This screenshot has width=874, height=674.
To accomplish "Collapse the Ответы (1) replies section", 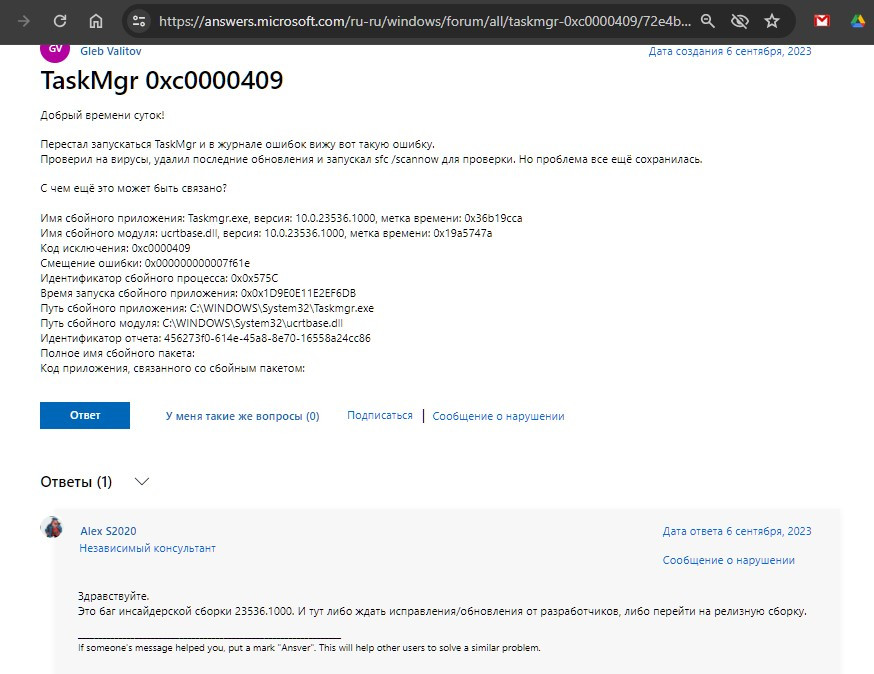I will coord(142,482).
